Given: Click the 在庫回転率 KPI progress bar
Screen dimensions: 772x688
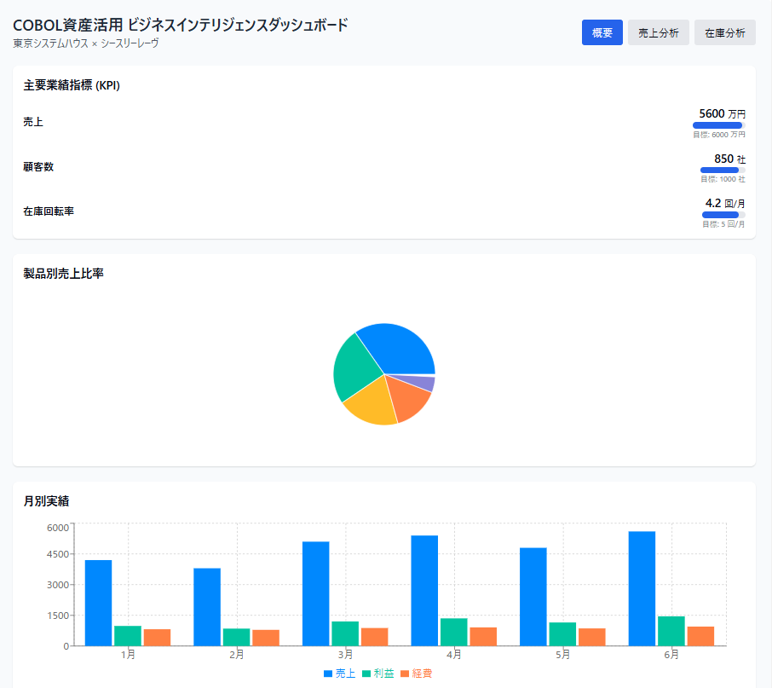Looking at the screenshot, I should point(722,215).
